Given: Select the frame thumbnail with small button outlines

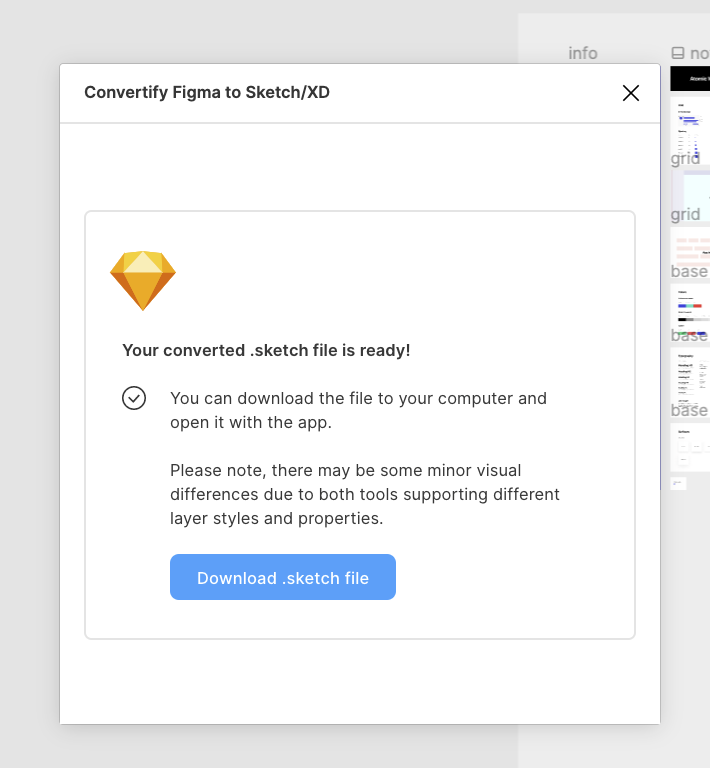Looking at the screenshot, I should pyautogui.click(x=690, y=447).
